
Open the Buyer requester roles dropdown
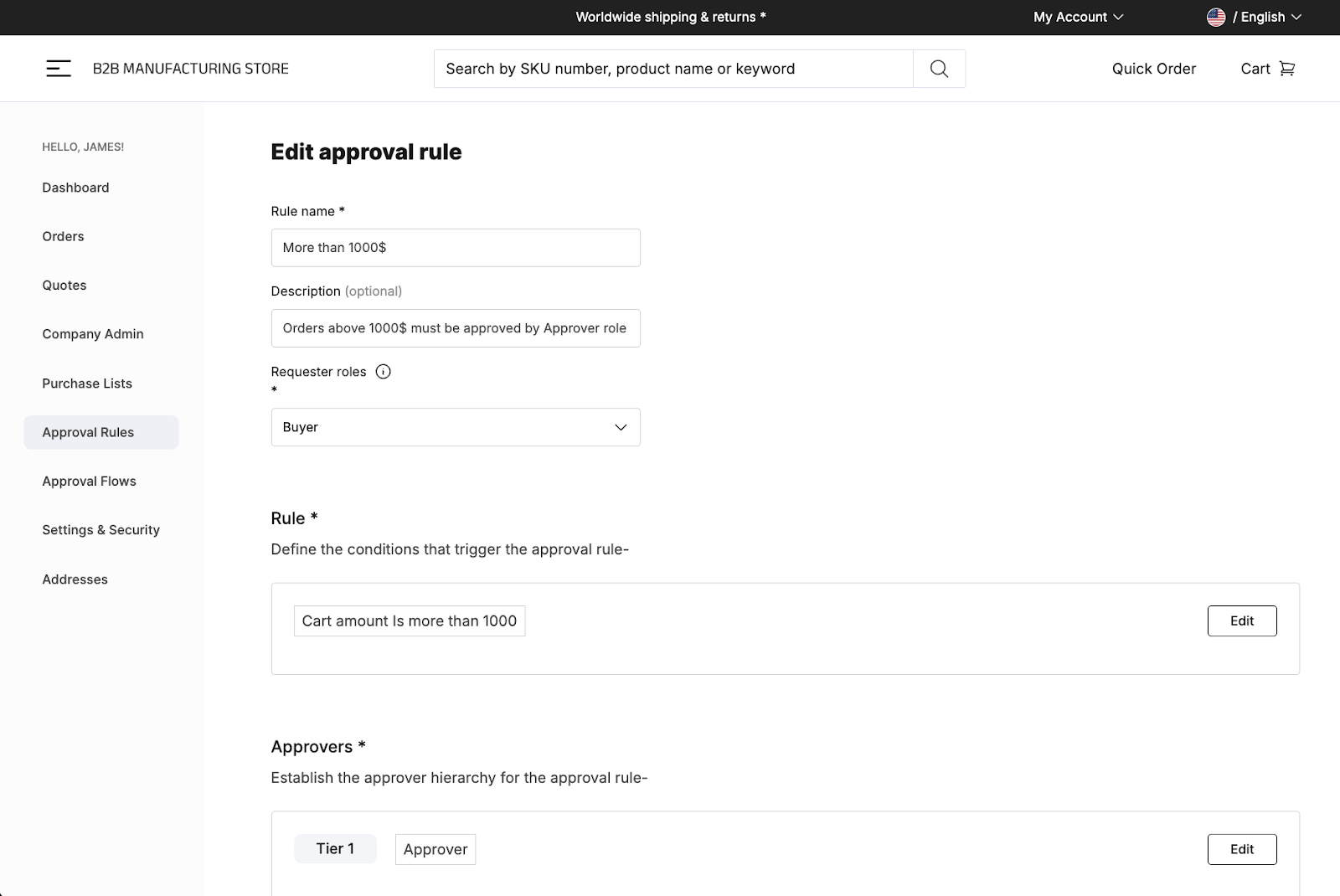(456, 427)
